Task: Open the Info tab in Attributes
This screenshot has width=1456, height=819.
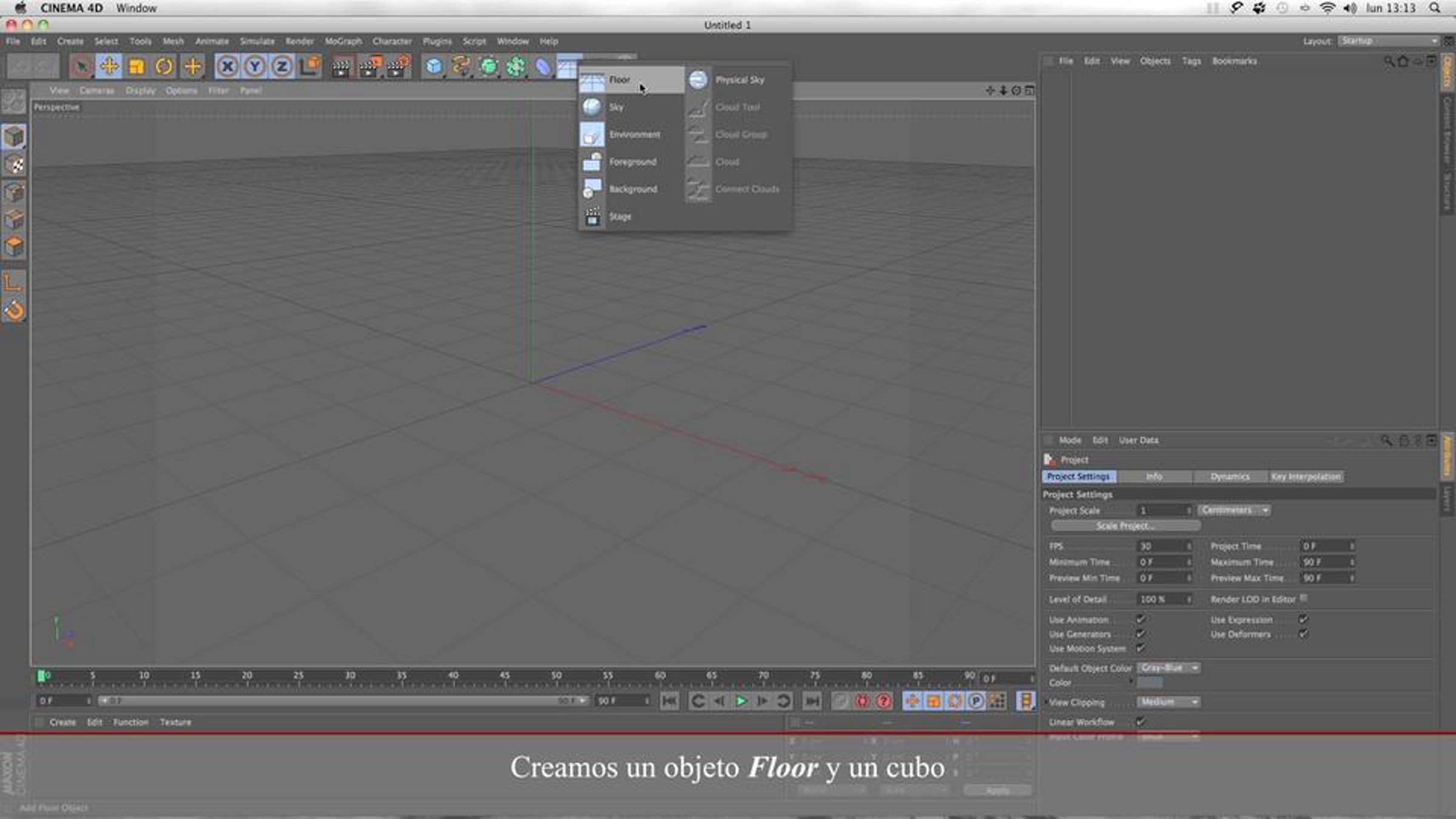Action: (x=1154, y=477)
